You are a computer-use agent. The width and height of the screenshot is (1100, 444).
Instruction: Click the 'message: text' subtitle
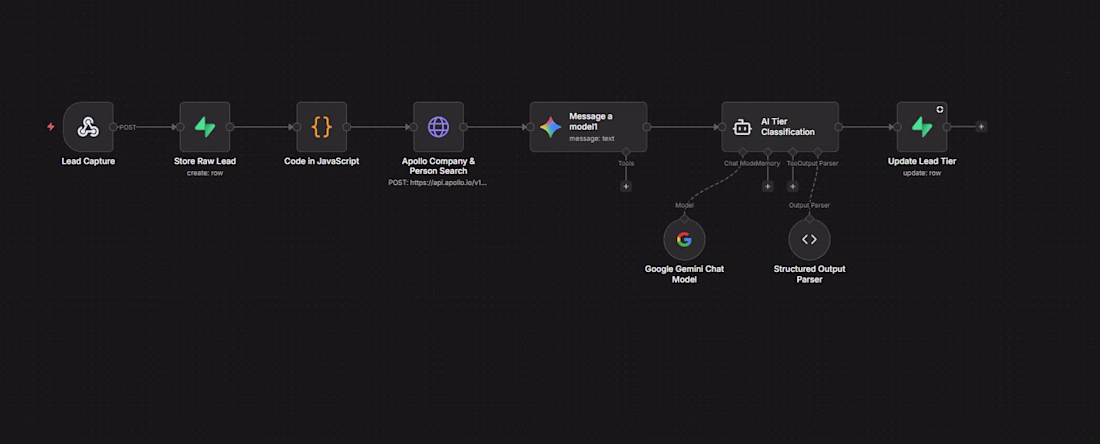pos(591,138)
